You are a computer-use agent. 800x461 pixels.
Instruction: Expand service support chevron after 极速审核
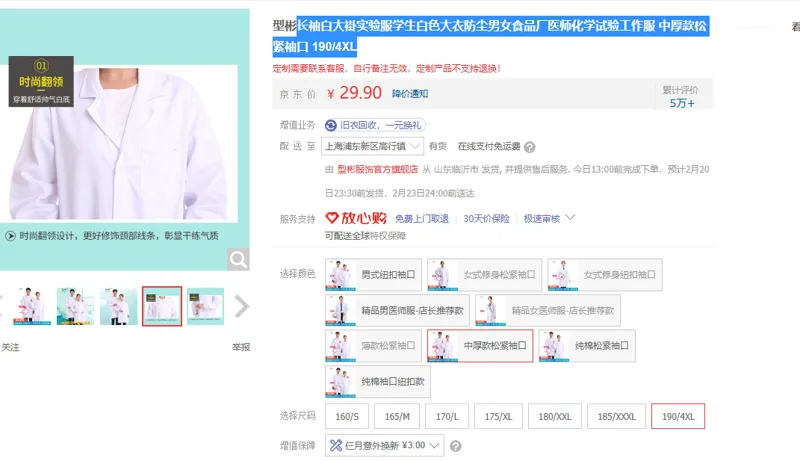tap(570, 218)
